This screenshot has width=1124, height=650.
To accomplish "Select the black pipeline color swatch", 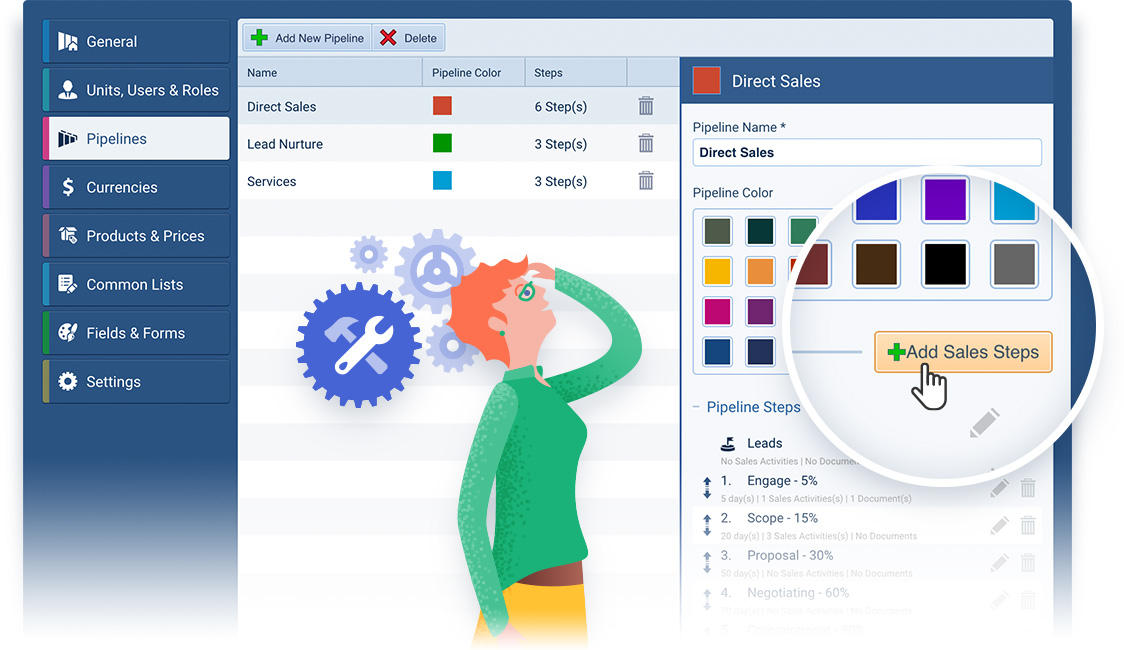I will point(944,264).
